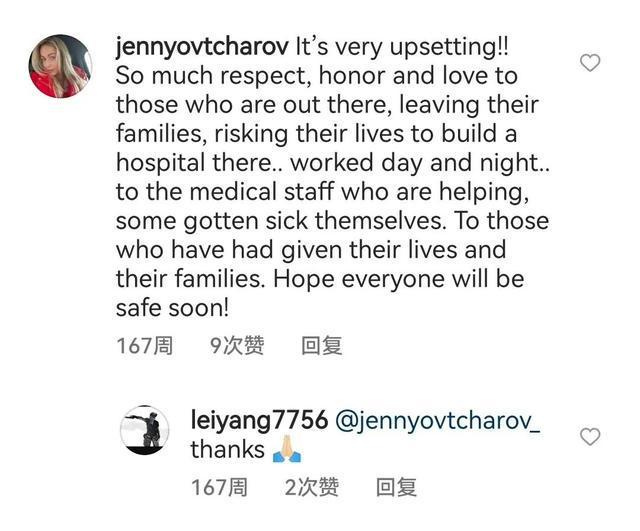This screenshot has width=640, height=531.
Task: Click the praying hands emoji
Action: (287, 449)
